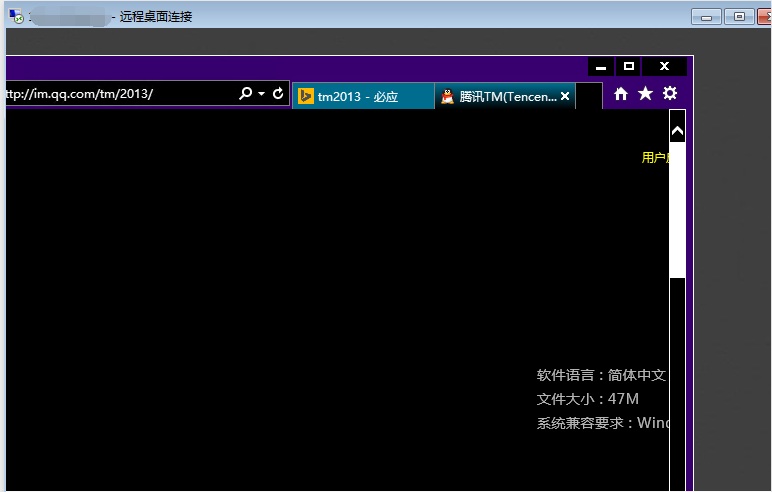Click the Remote Desktop Connection title icon

(16, 16)
